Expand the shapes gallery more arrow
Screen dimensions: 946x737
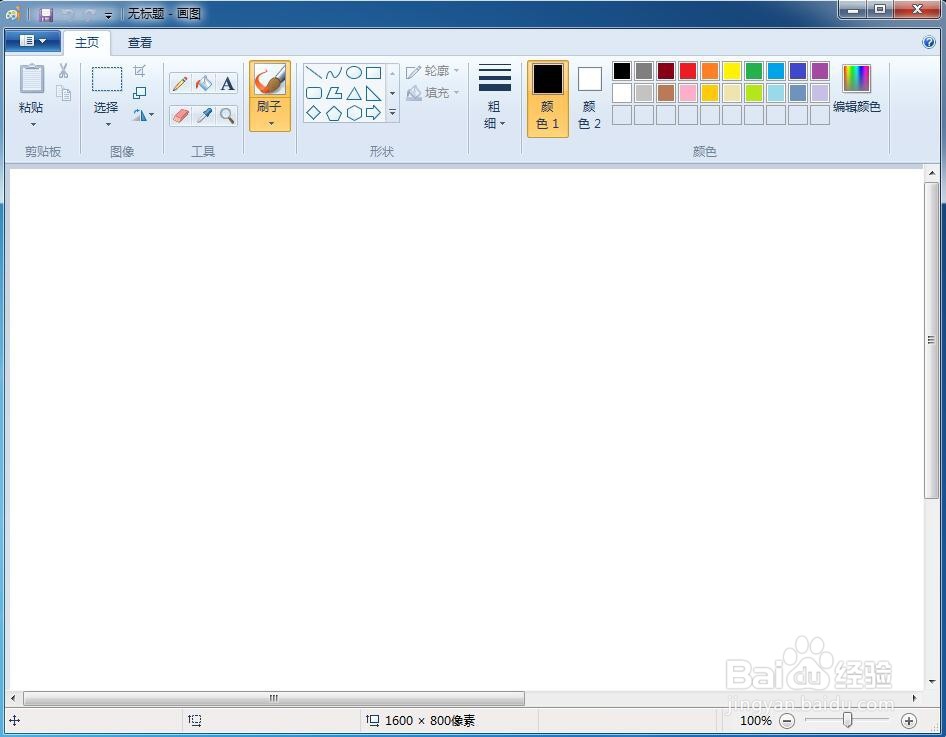[x=393, y=113]
